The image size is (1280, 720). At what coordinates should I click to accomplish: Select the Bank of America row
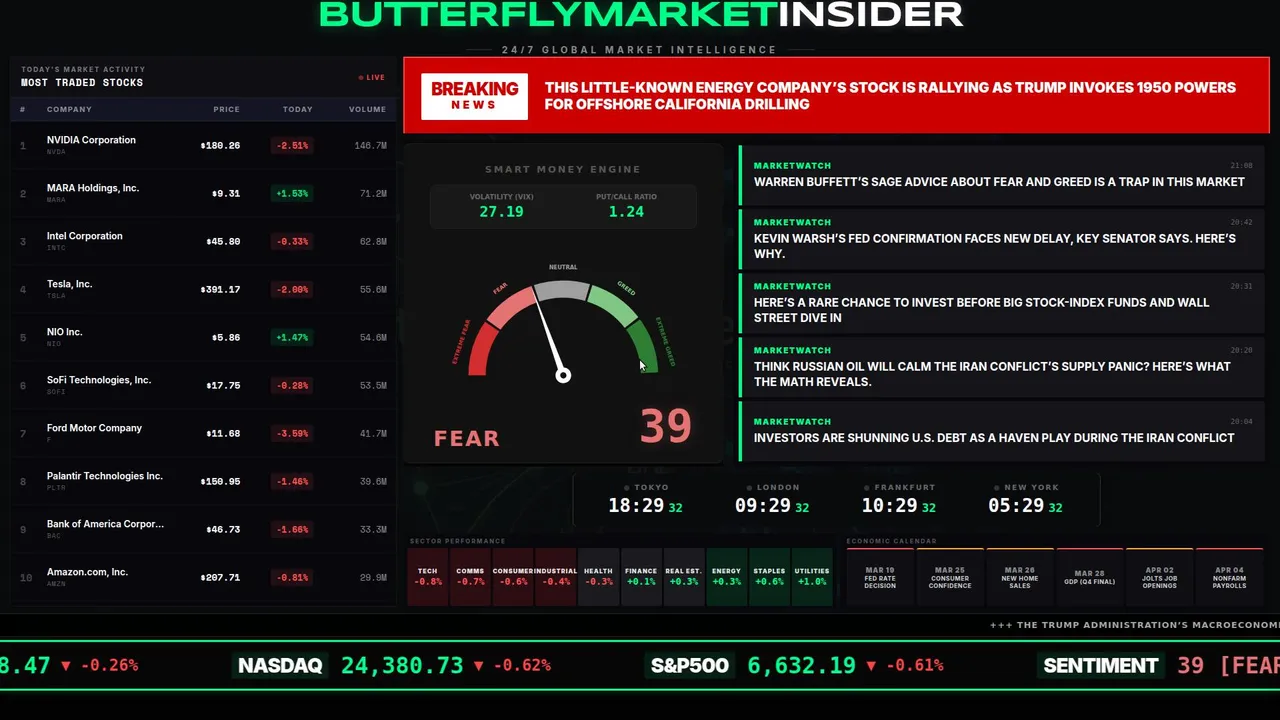(x=204, y=529)
